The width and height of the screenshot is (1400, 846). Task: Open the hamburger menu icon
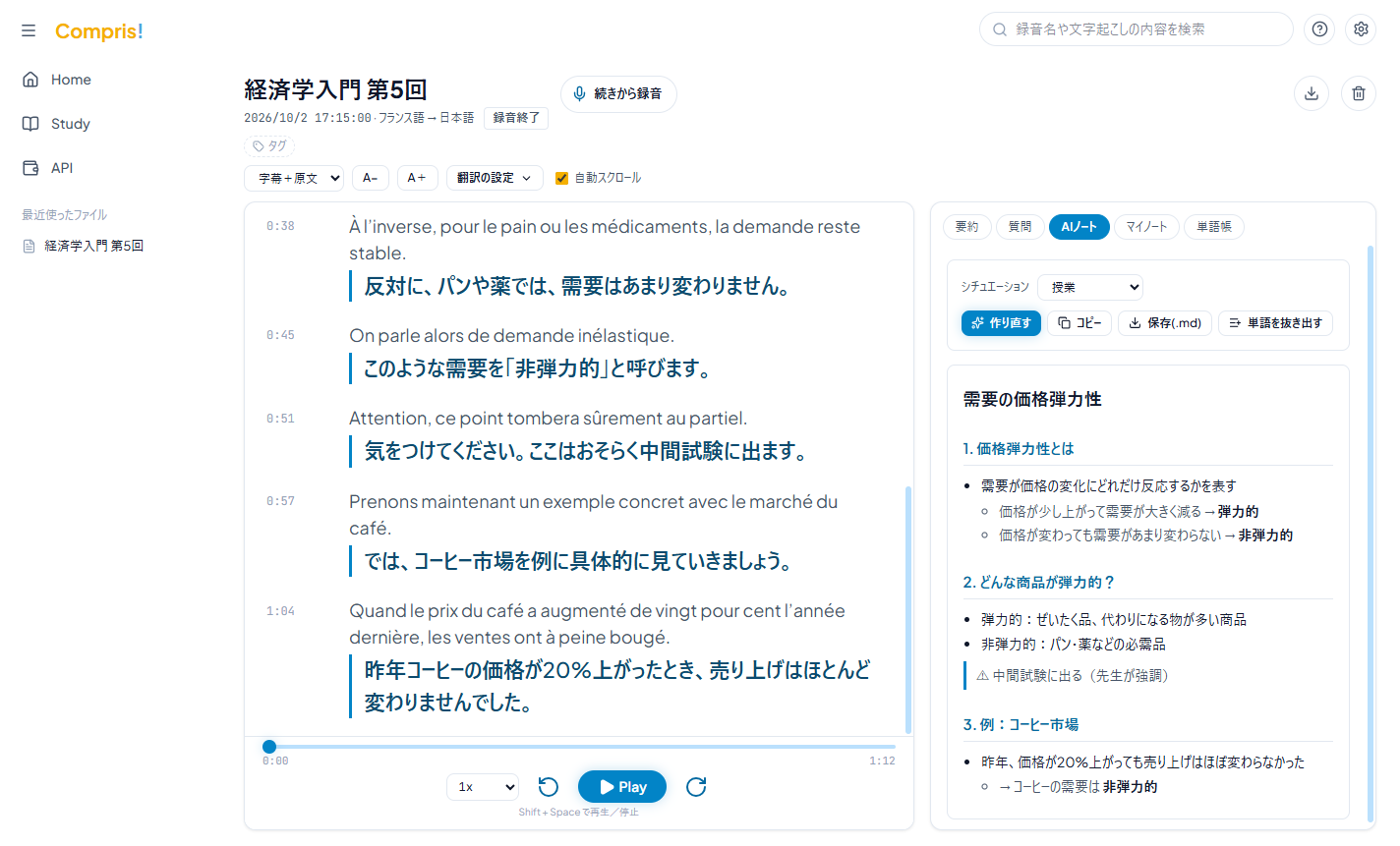29,30
